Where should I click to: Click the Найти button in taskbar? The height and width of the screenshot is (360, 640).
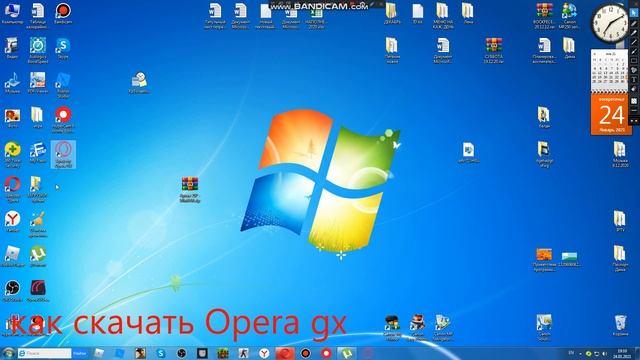(x=80, y=353)
